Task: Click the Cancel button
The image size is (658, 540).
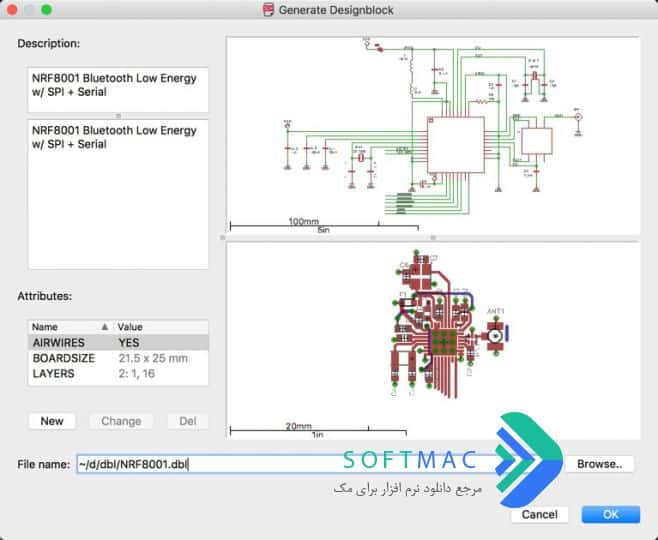Action: (540, 514)
